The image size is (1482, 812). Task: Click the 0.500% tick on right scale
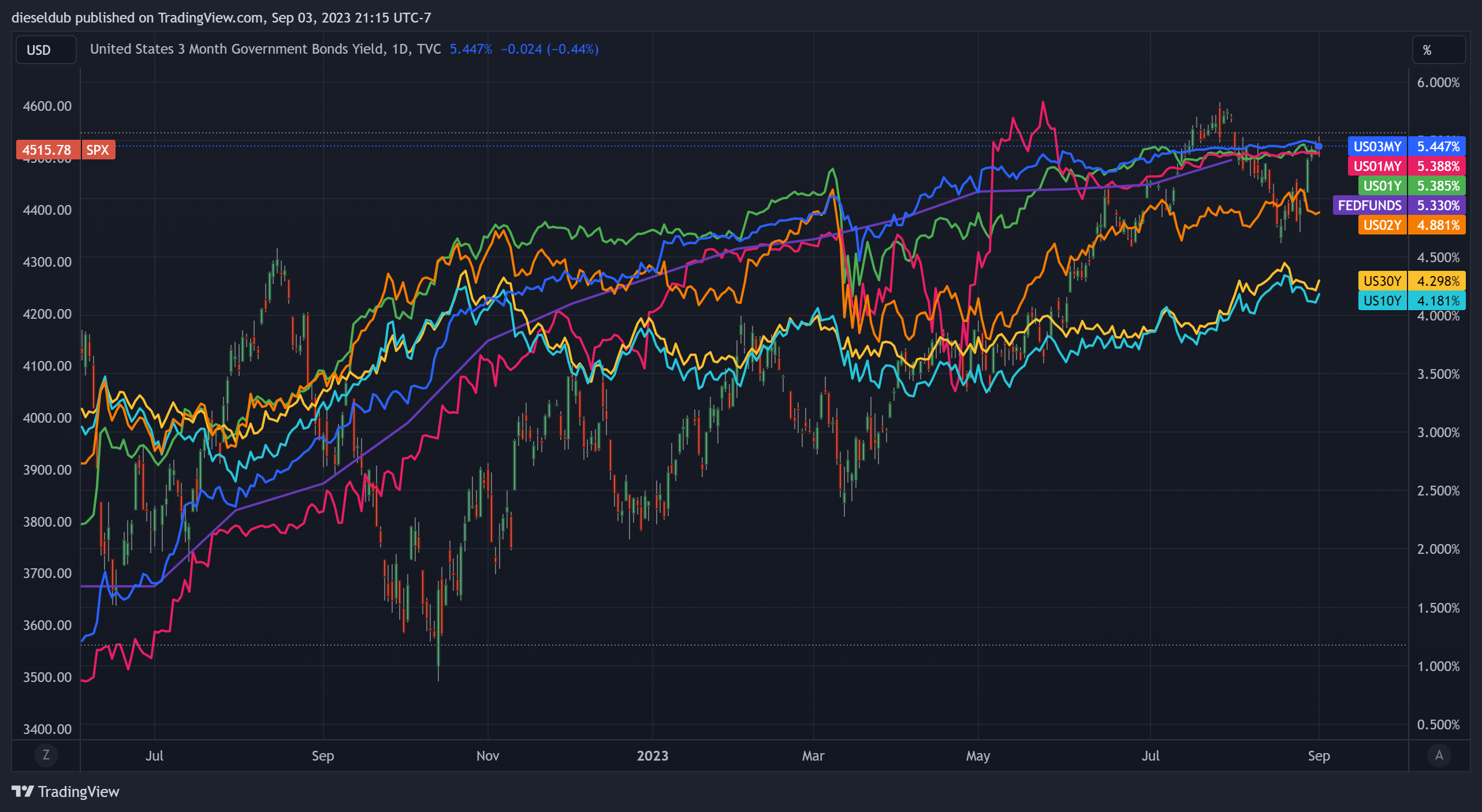1438,724
